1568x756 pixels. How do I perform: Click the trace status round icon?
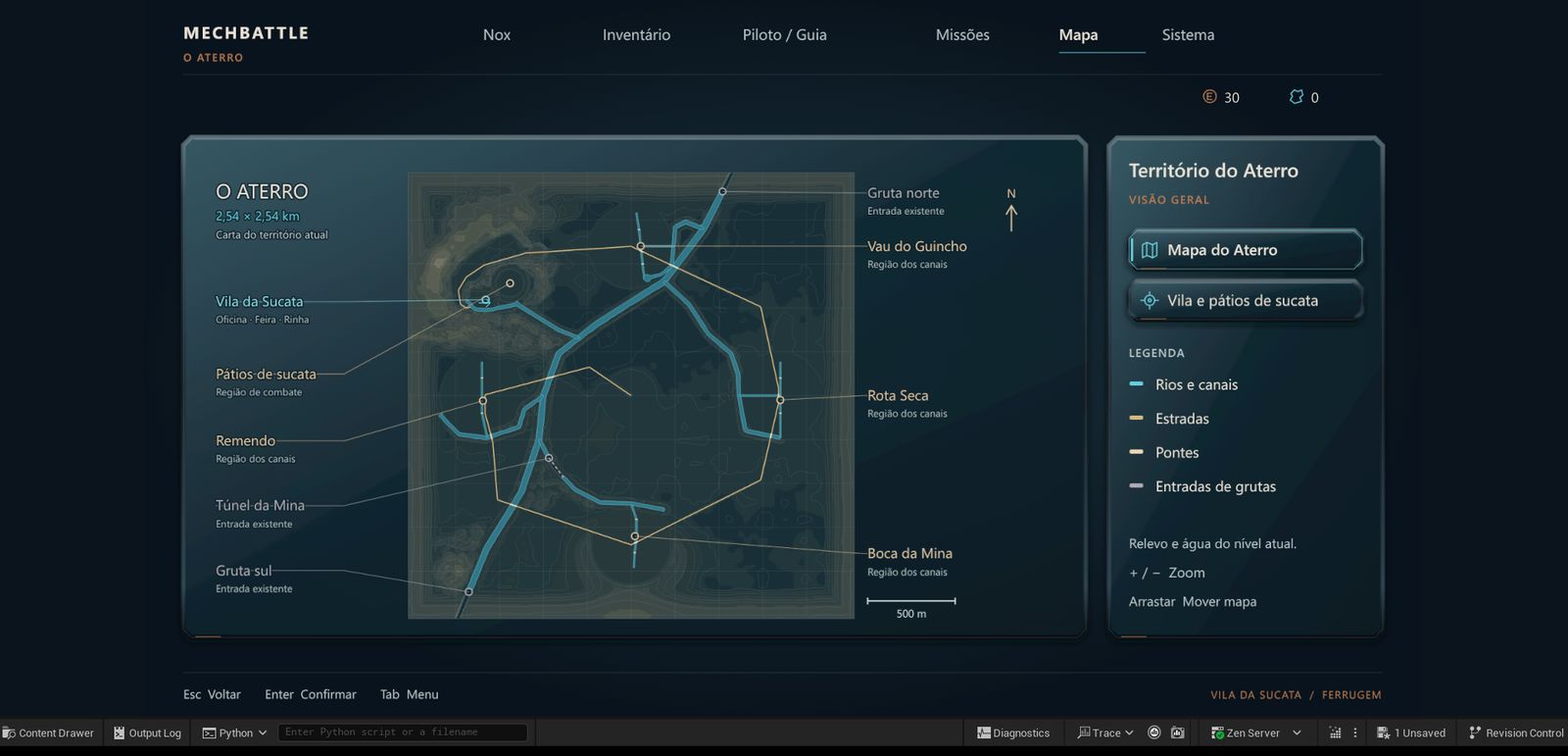(x=1154, y=732)
